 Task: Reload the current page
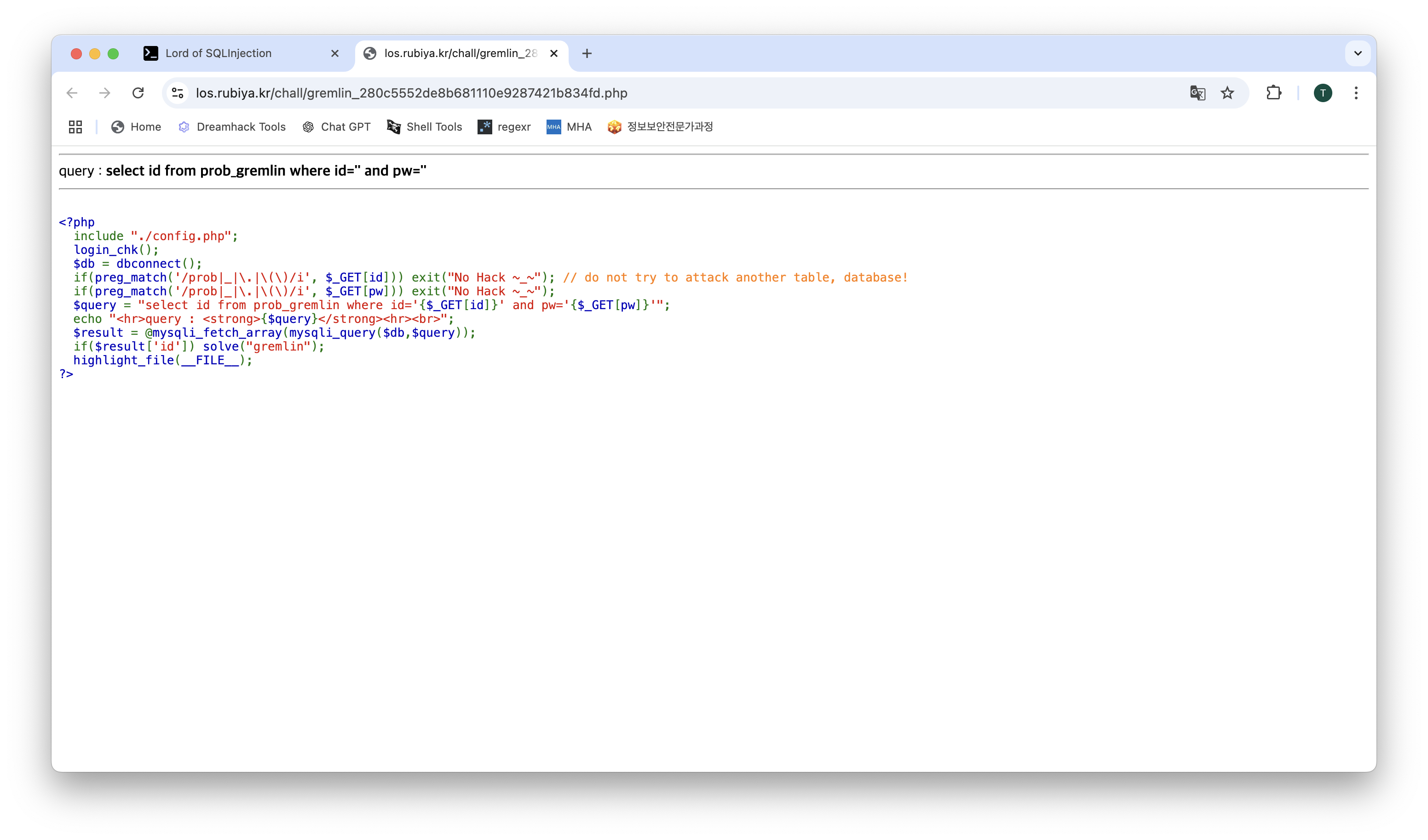pyautogui.click(x=138, y=93)
